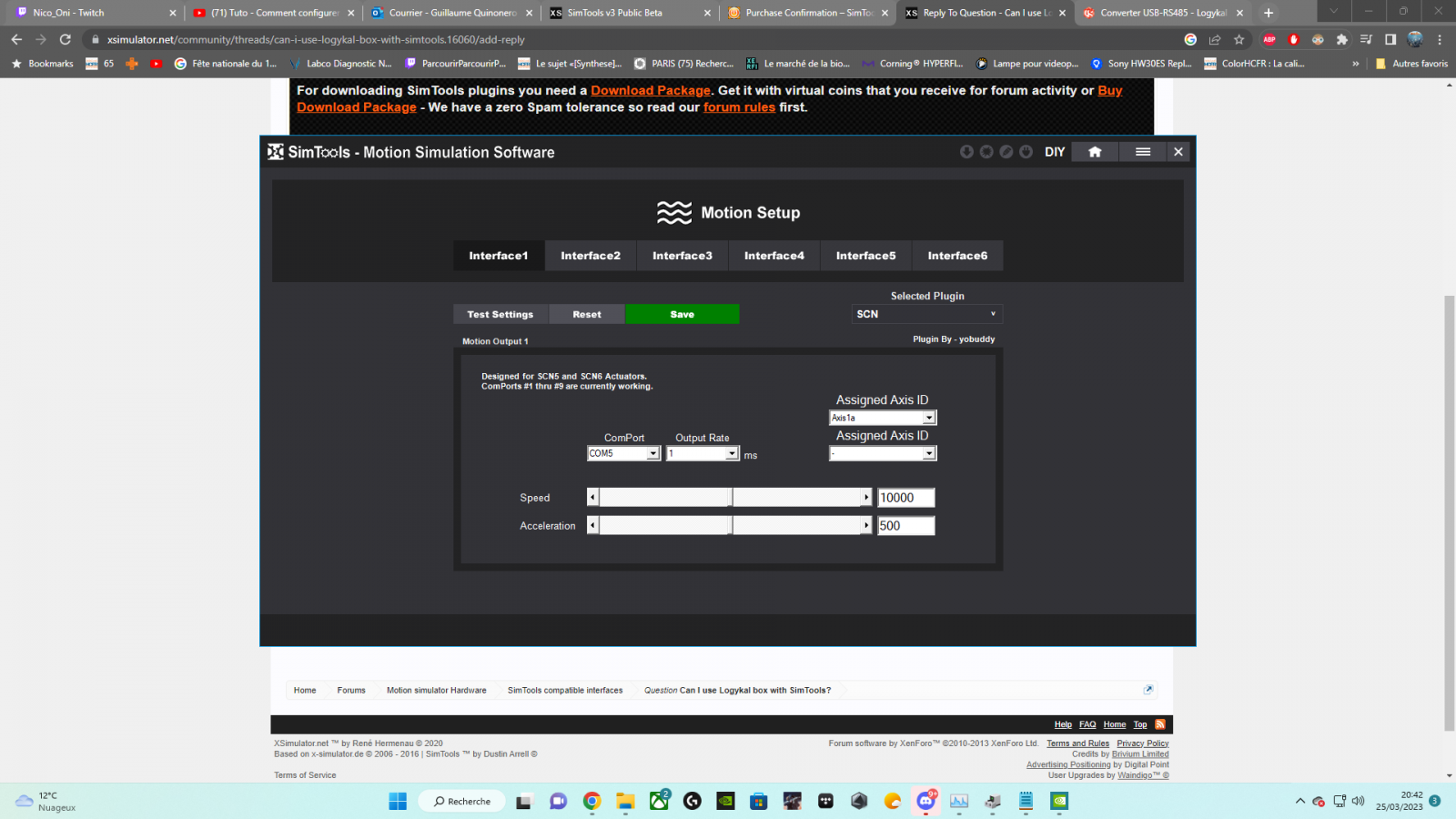This screenshot has height=819, width=1456.
Task: Click the Acceleration slider track
Action: click(730, 526)
